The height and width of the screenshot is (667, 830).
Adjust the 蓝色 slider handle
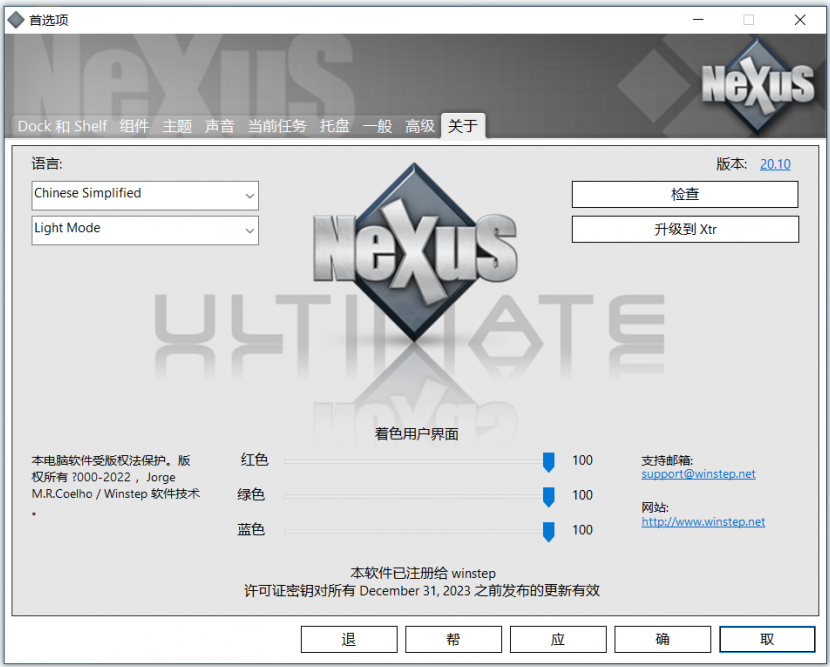tap(549, 531)
